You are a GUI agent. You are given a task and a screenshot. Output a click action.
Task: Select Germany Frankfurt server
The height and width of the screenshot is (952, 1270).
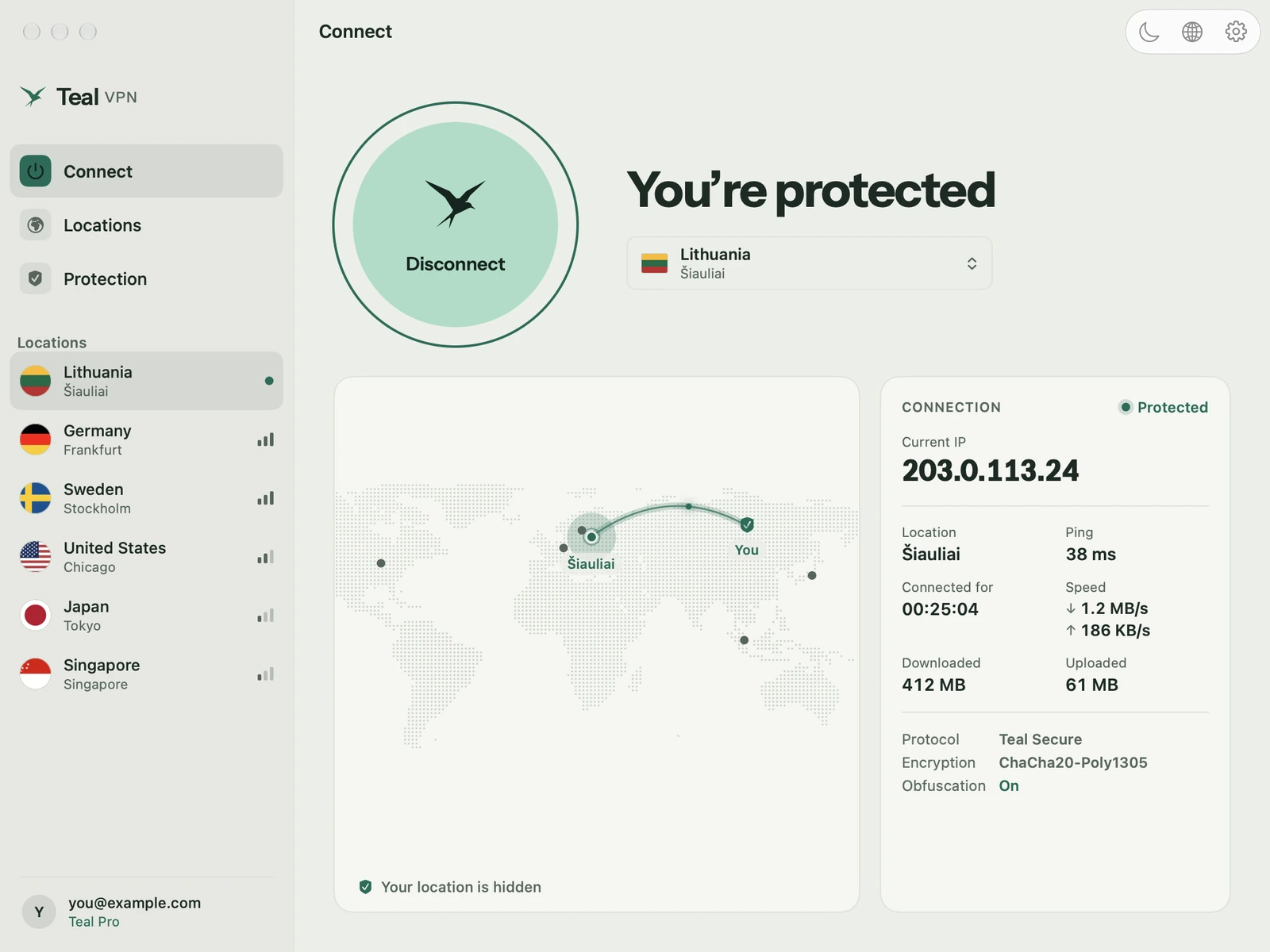[146, 440]
